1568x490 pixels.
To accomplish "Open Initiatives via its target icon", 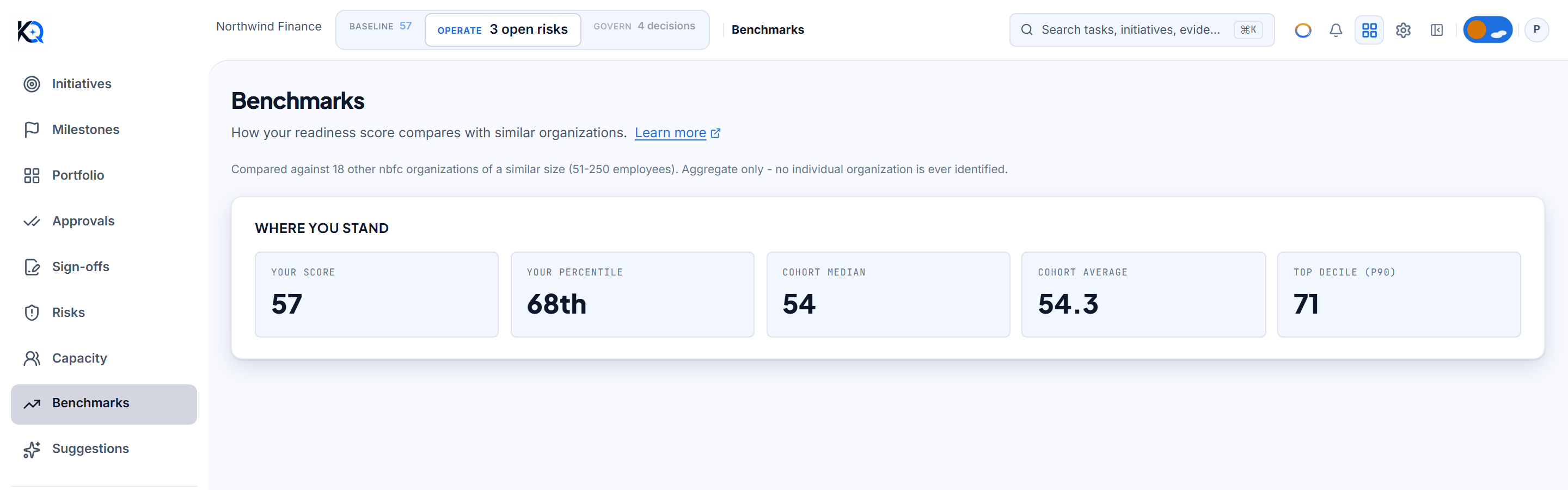I will pyautogui.click(x=32, y=84).
